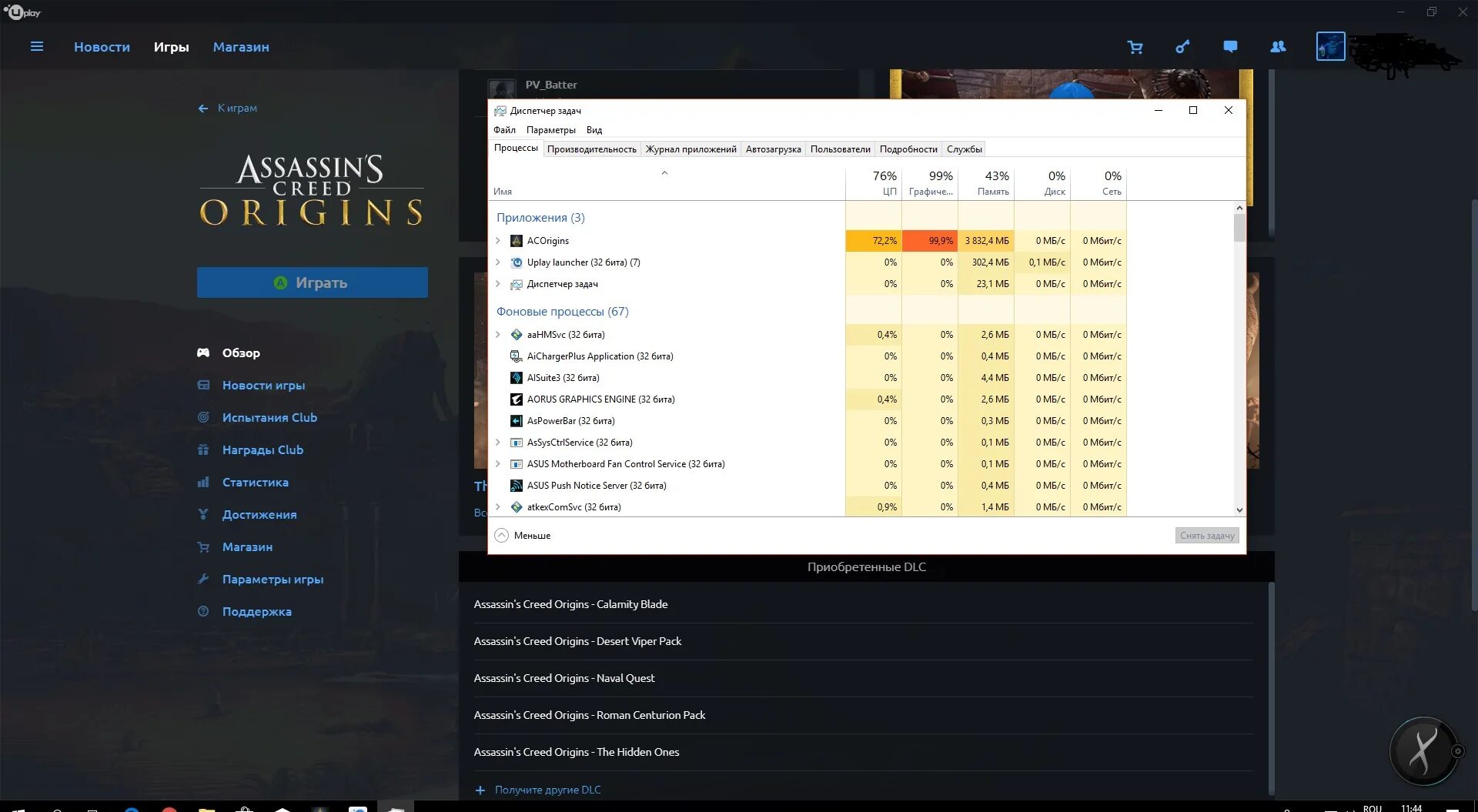Toggle sort arrow above the Имя column

[x=664, y=173]
